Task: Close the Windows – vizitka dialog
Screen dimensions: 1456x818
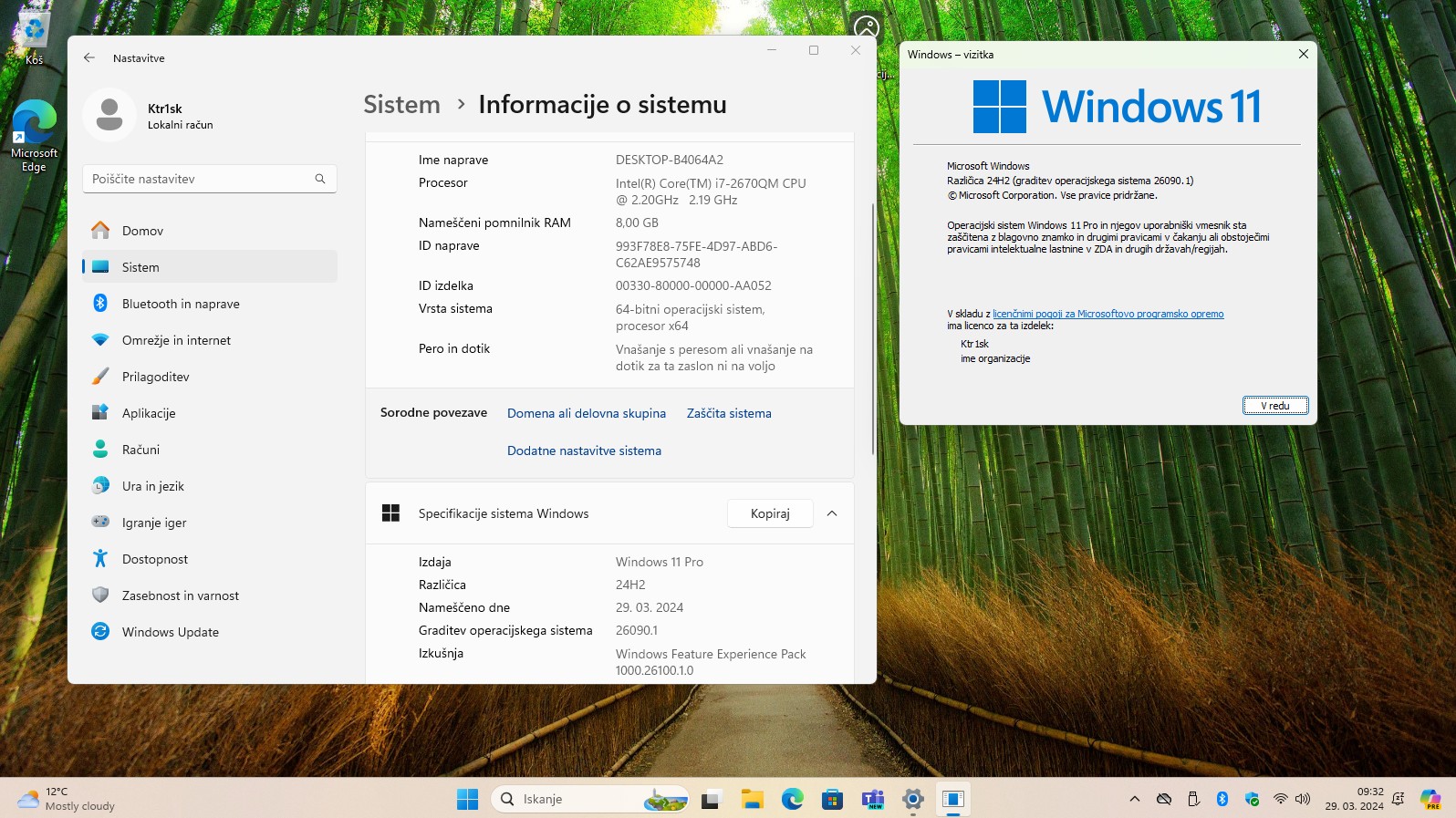Action: (1304, 54)
